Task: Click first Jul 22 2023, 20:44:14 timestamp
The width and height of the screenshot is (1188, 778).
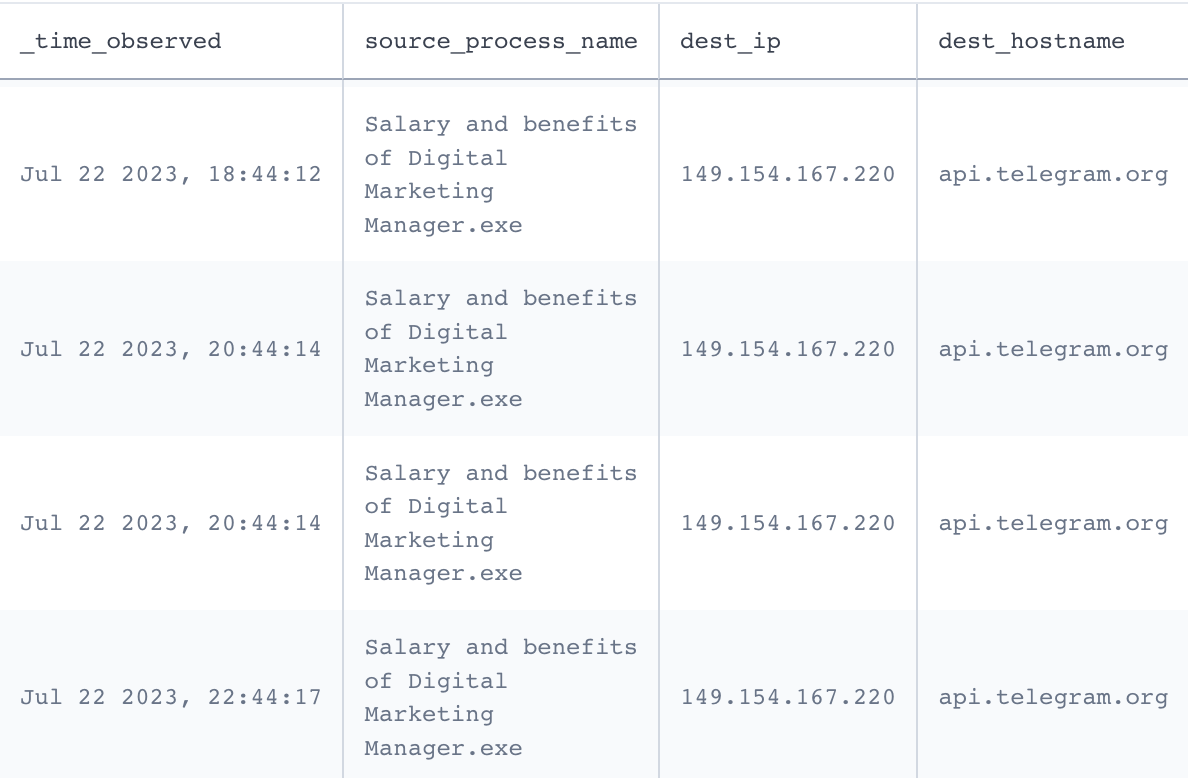Action: 170,349
